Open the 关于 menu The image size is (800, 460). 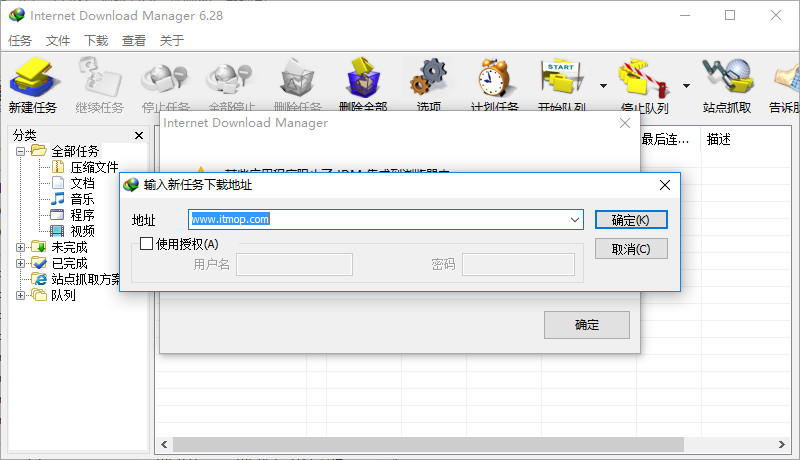tap(171, 40)
